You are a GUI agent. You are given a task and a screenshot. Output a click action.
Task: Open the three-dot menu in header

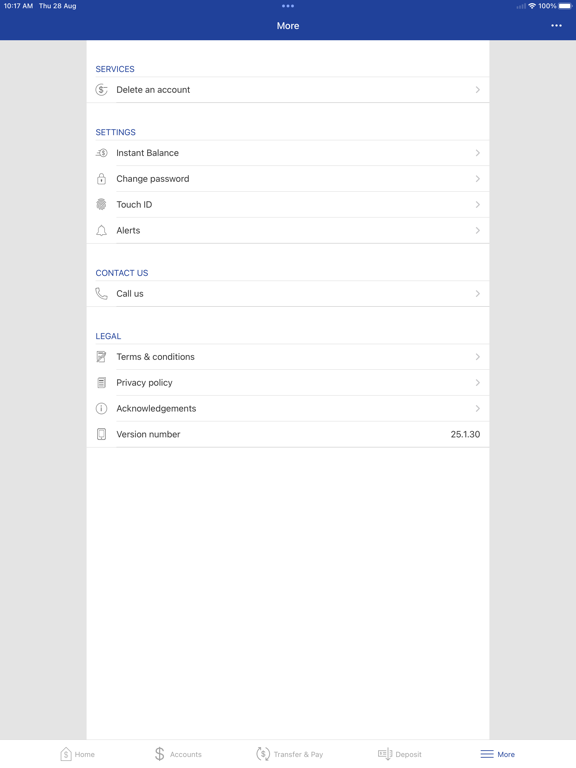[556, 25]
